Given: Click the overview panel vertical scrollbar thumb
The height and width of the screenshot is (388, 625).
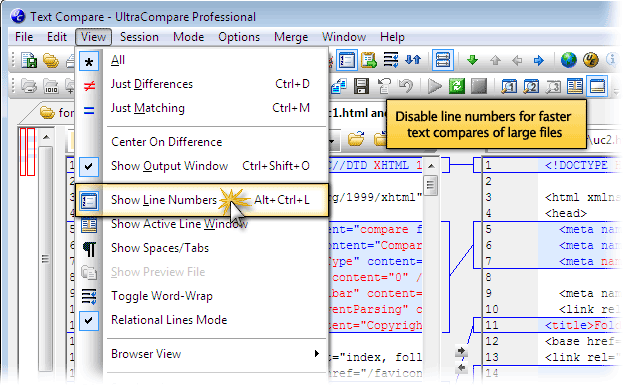Looking at the screenshot, I should click(45, 259).
